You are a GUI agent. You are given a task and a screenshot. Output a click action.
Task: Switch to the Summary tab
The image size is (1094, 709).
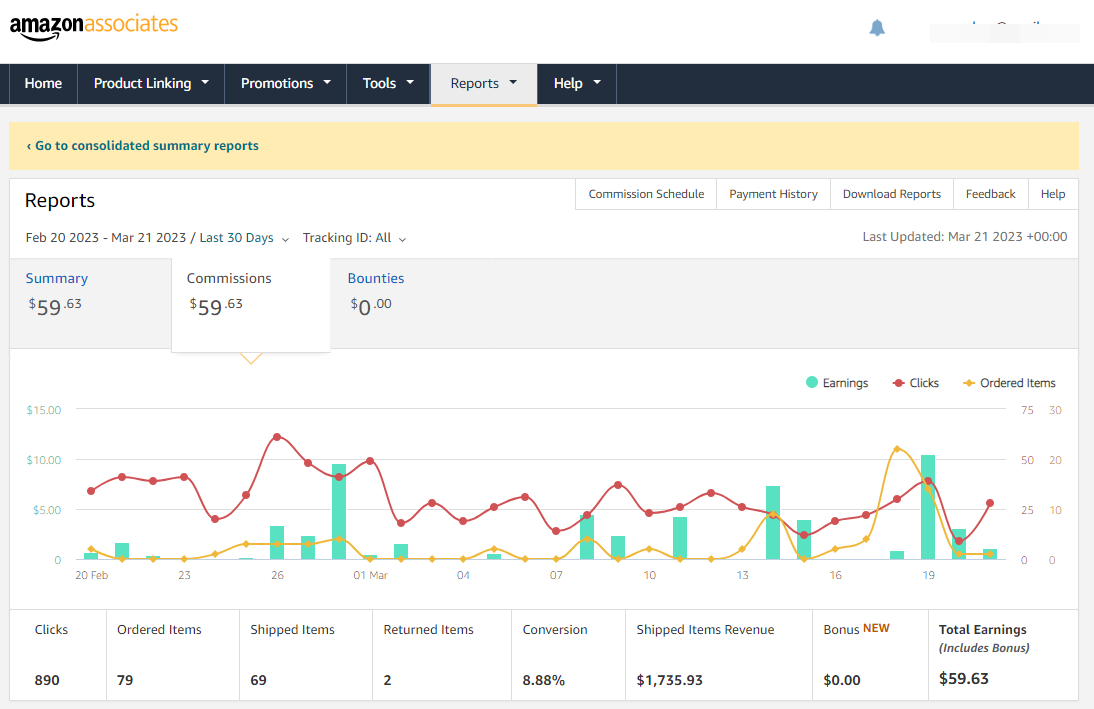tap(57, 278)
